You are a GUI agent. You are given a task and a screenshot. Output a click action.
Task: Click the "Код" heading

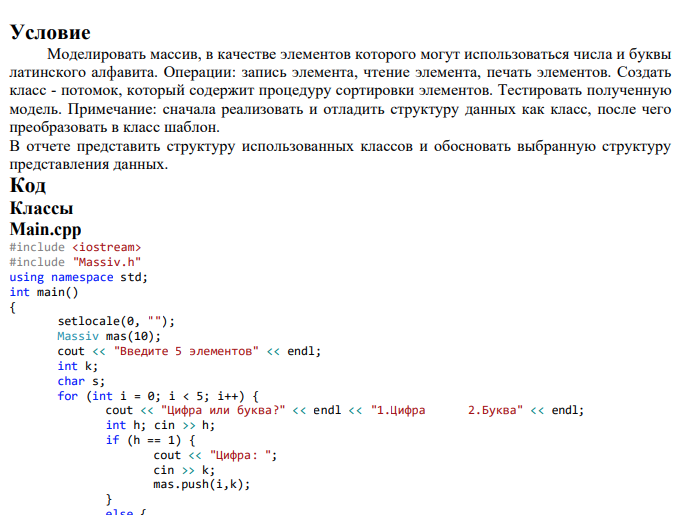[28, 185]
